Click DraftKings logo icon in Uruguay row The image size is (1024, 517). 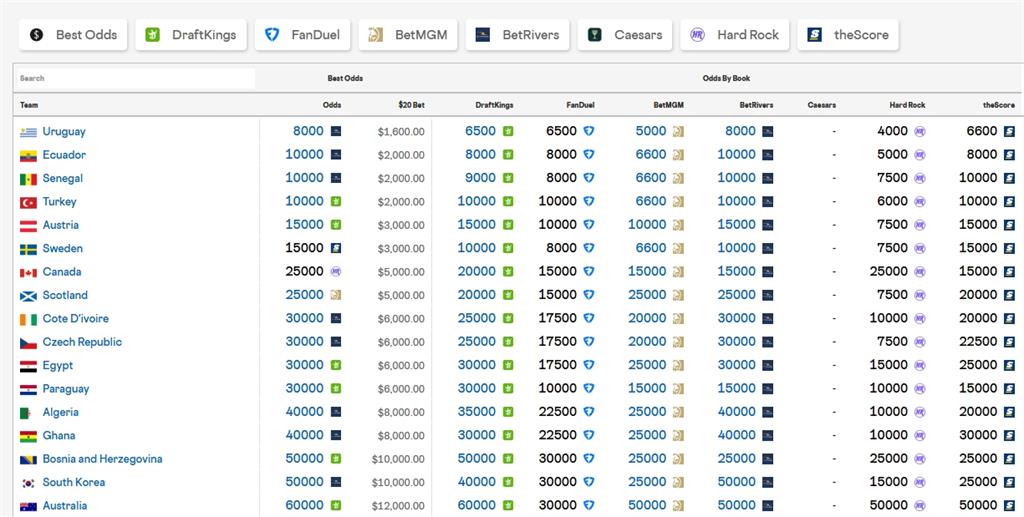coord(507,131)
